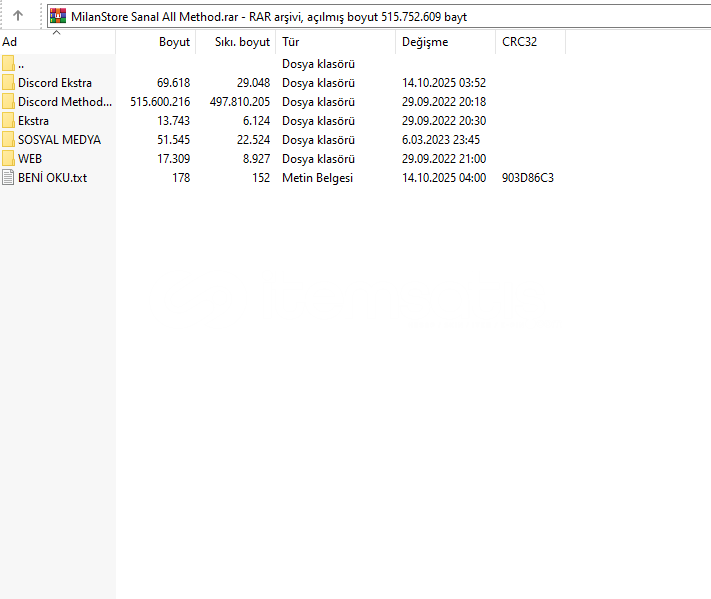Click date 29.09.2022 21:00
The height and width of the screenshot is (599, 711).
(444, 159)
